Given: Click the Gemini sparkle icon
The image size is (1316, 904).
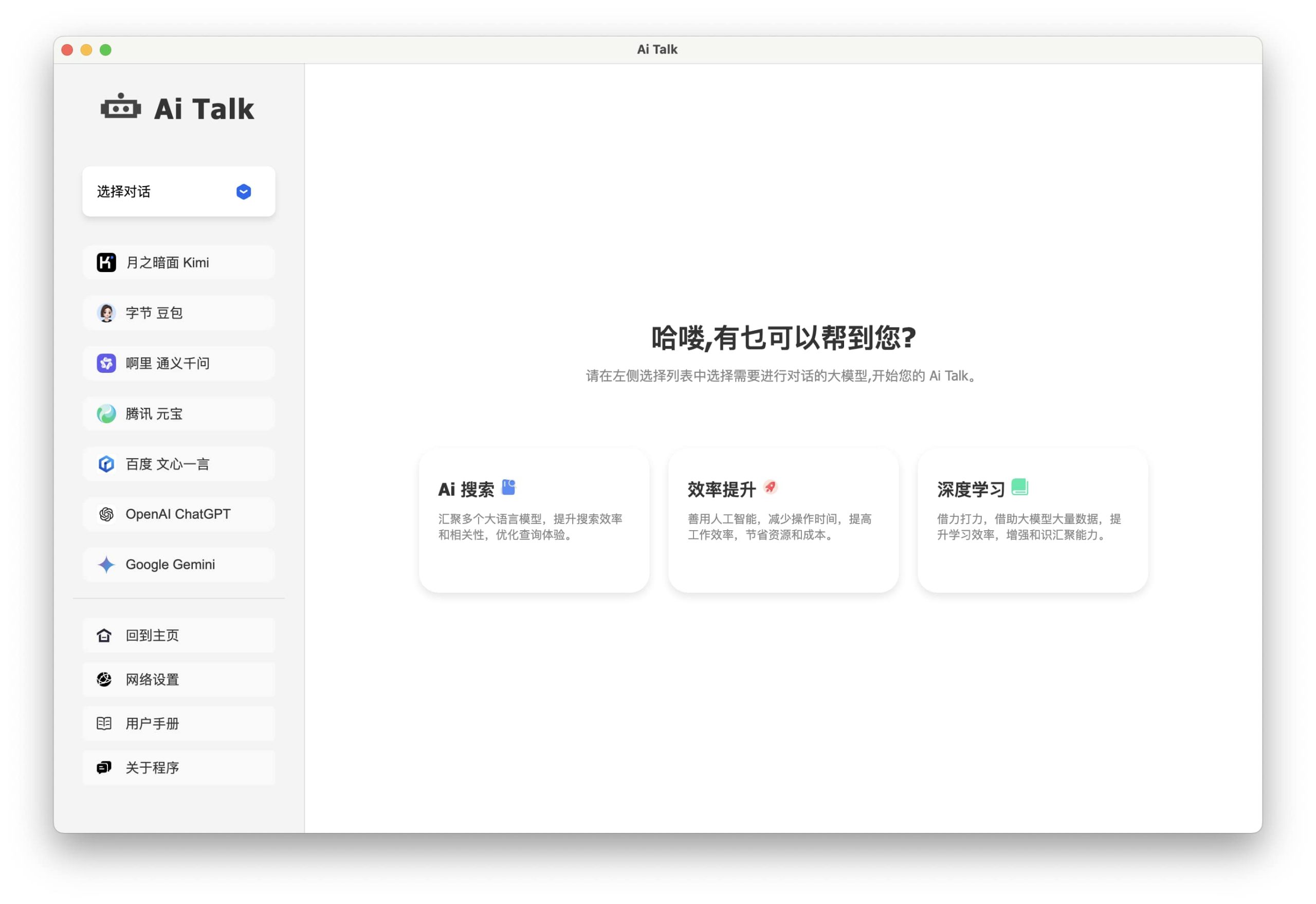Looking at the screenshot, I should click(106, 565).
